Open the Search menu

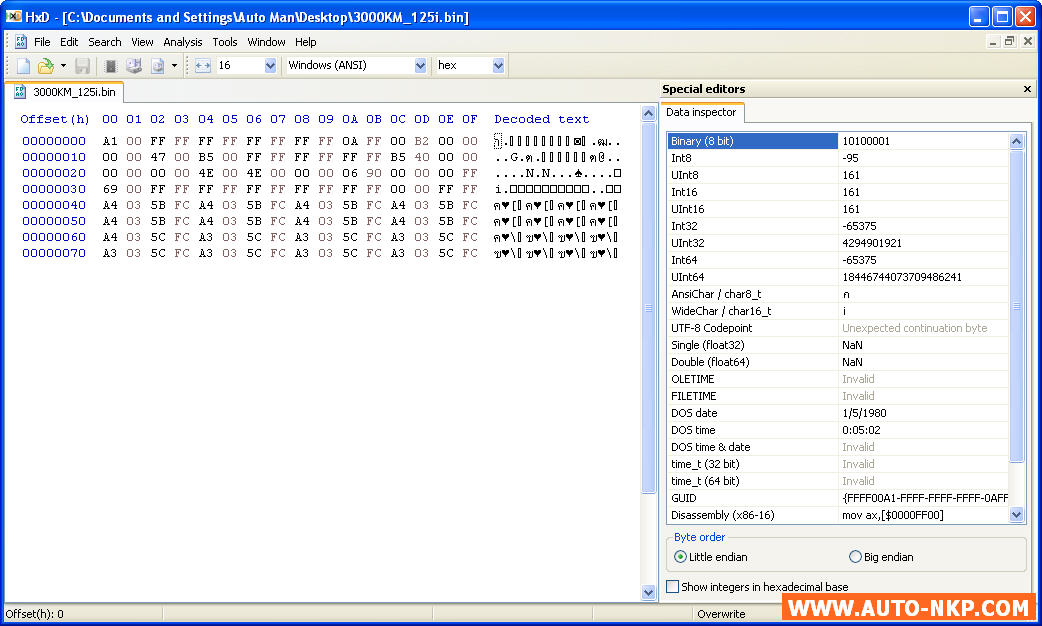click(x=104, y=42)
